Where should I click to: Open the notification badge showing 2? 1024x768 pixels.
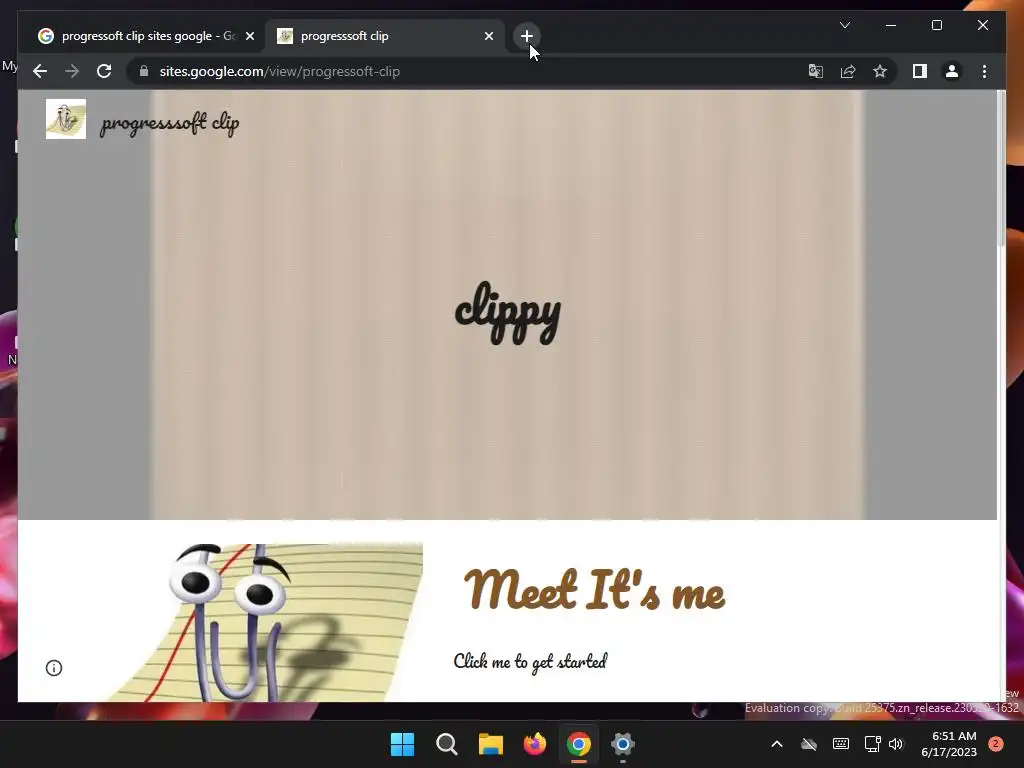click(x=995, y=744)
